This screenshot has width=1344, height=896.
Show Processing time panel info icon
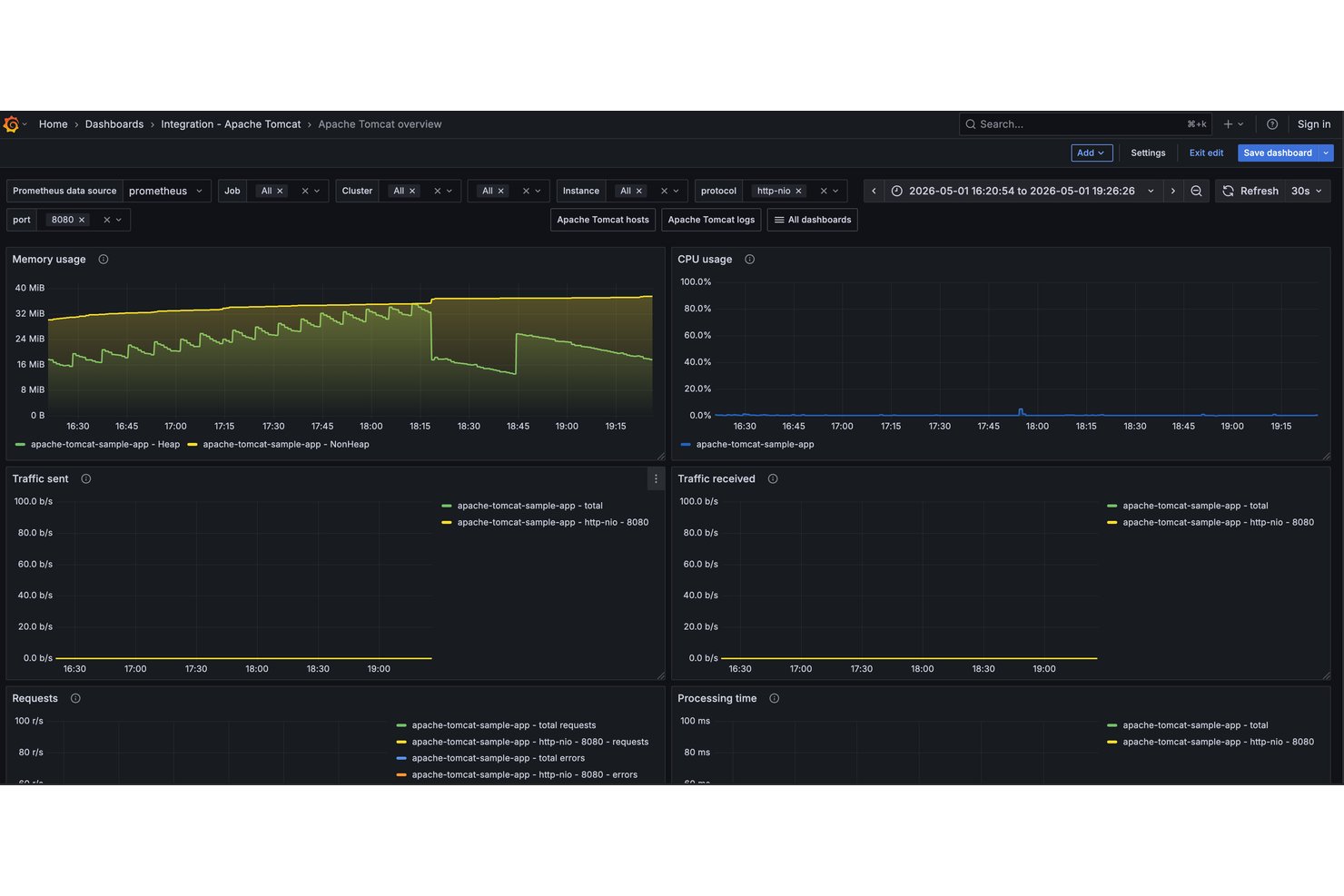pyautogui.click(x=774, y=699)
